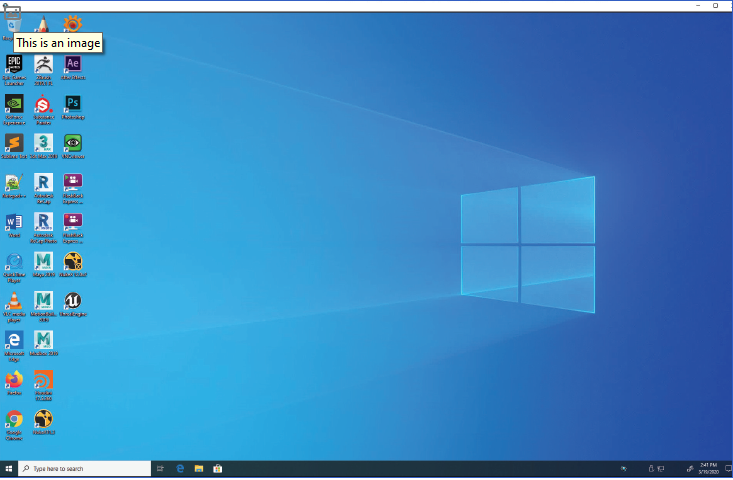The width and height of the screenshot is (733, 480).
Task: Open FlashBack Express icon with play triangle
Action: [73, 188]
